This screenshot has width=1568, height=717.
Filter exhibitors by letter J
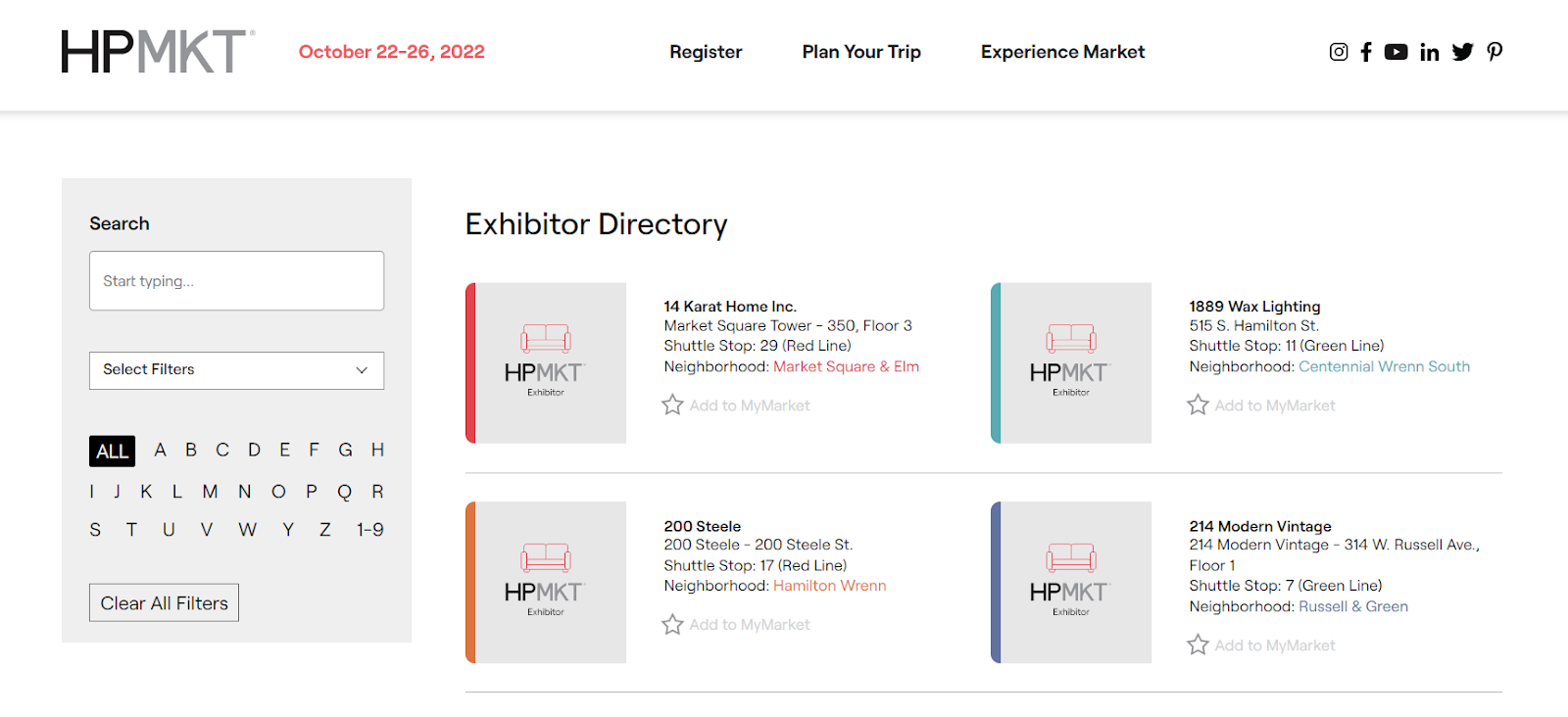[x=117, y=492]
